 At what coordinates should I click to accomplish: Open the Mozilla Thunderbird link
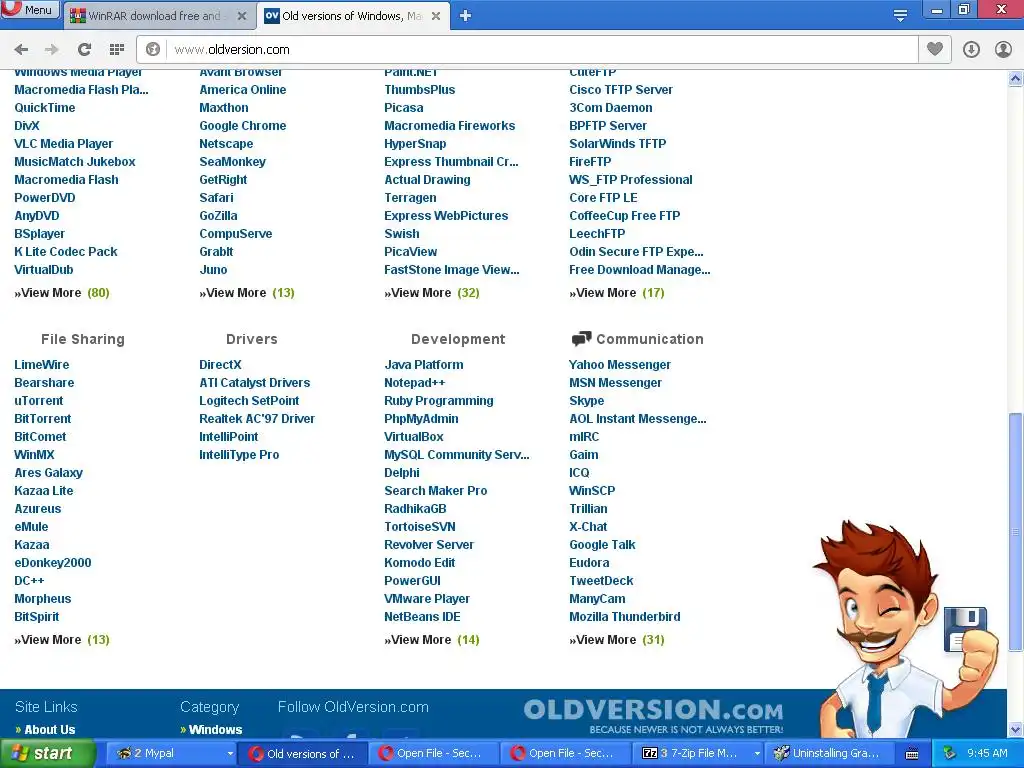(x=624, y=616)
